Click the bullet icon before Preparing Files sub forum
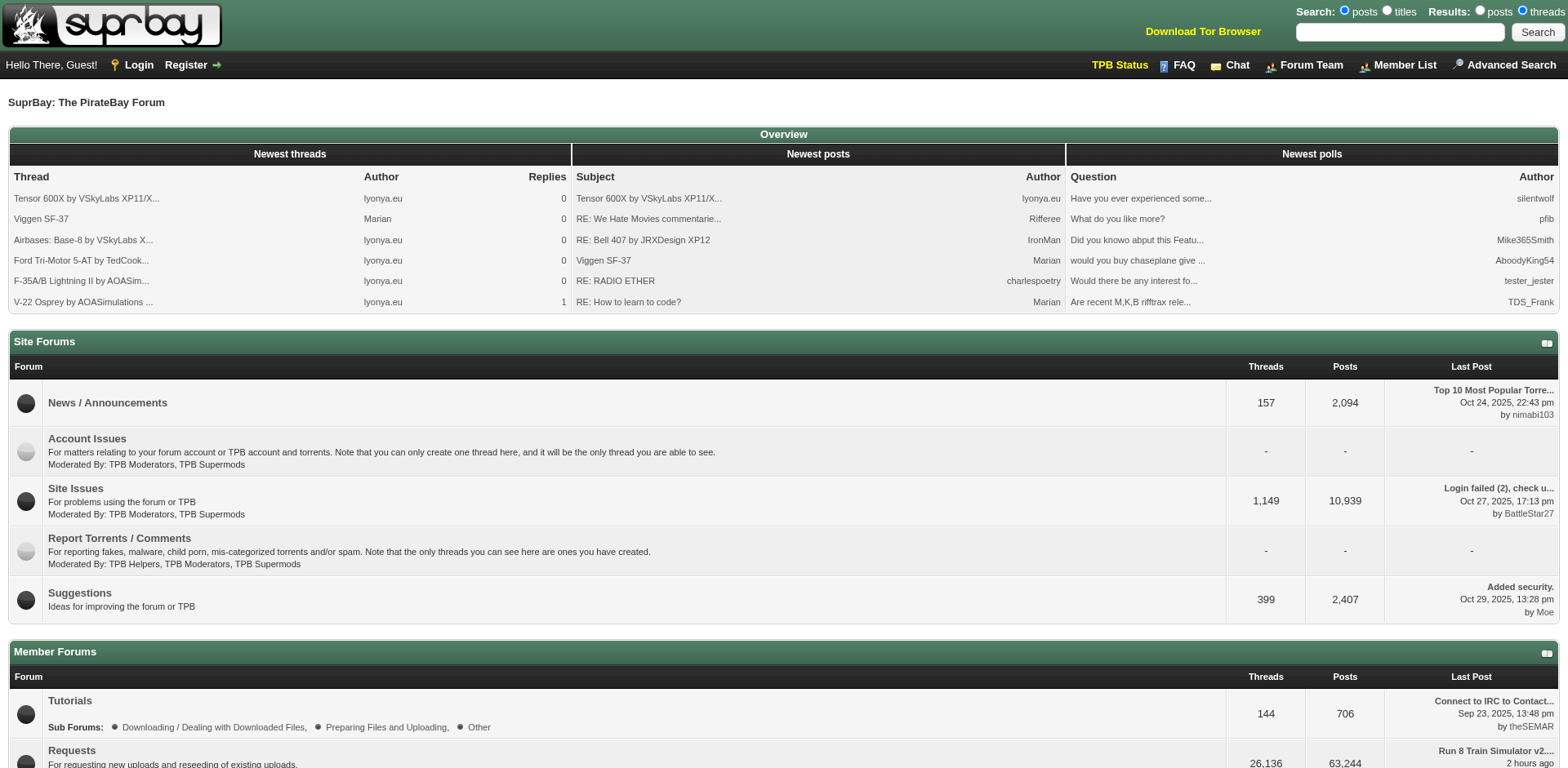Image resolution: width=1568 pixels, height=768 pixels. tap(318, 727)
